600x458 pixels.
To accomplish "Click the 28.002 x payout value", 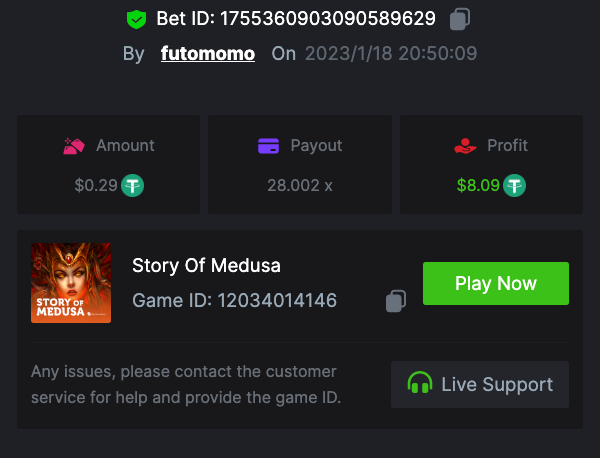I will pos(300,185).
